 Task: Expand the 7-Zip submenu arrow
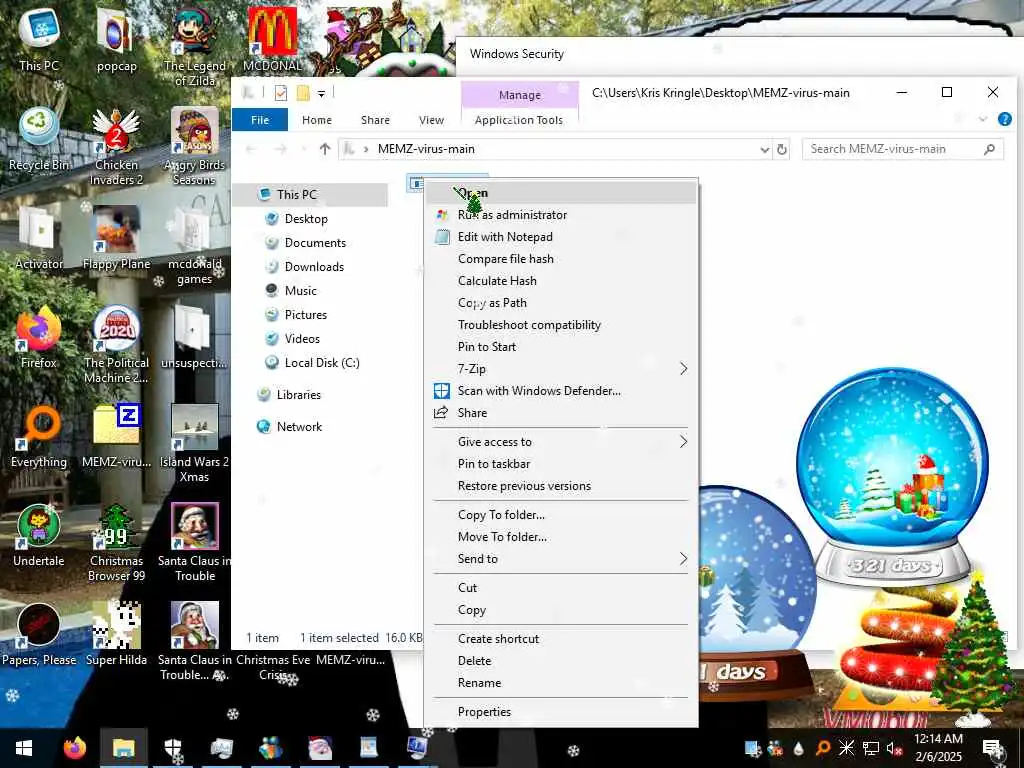pos(682,369)
